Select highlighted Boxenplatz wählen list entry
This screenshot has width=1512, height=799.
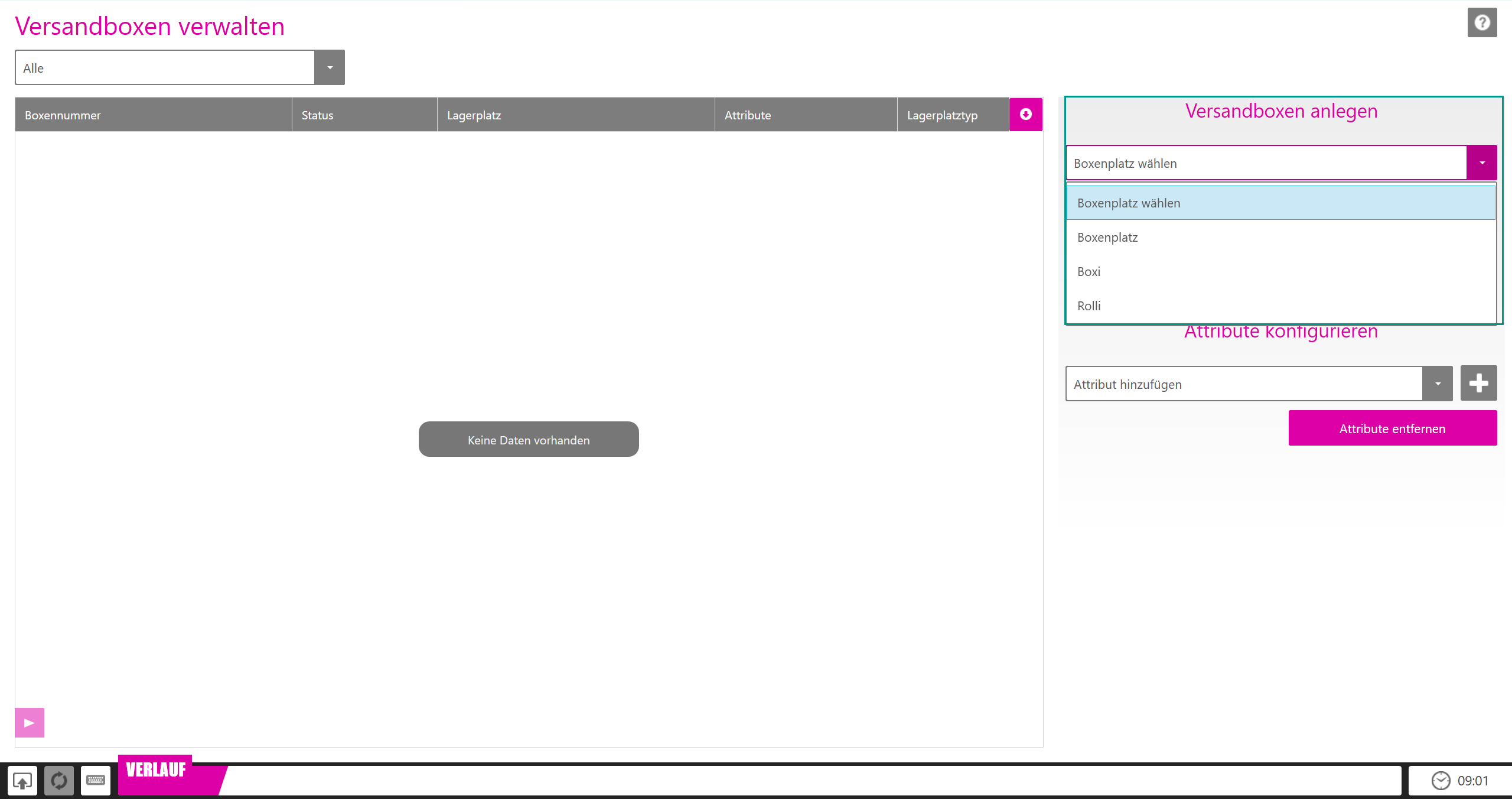tap(1128, 203)
